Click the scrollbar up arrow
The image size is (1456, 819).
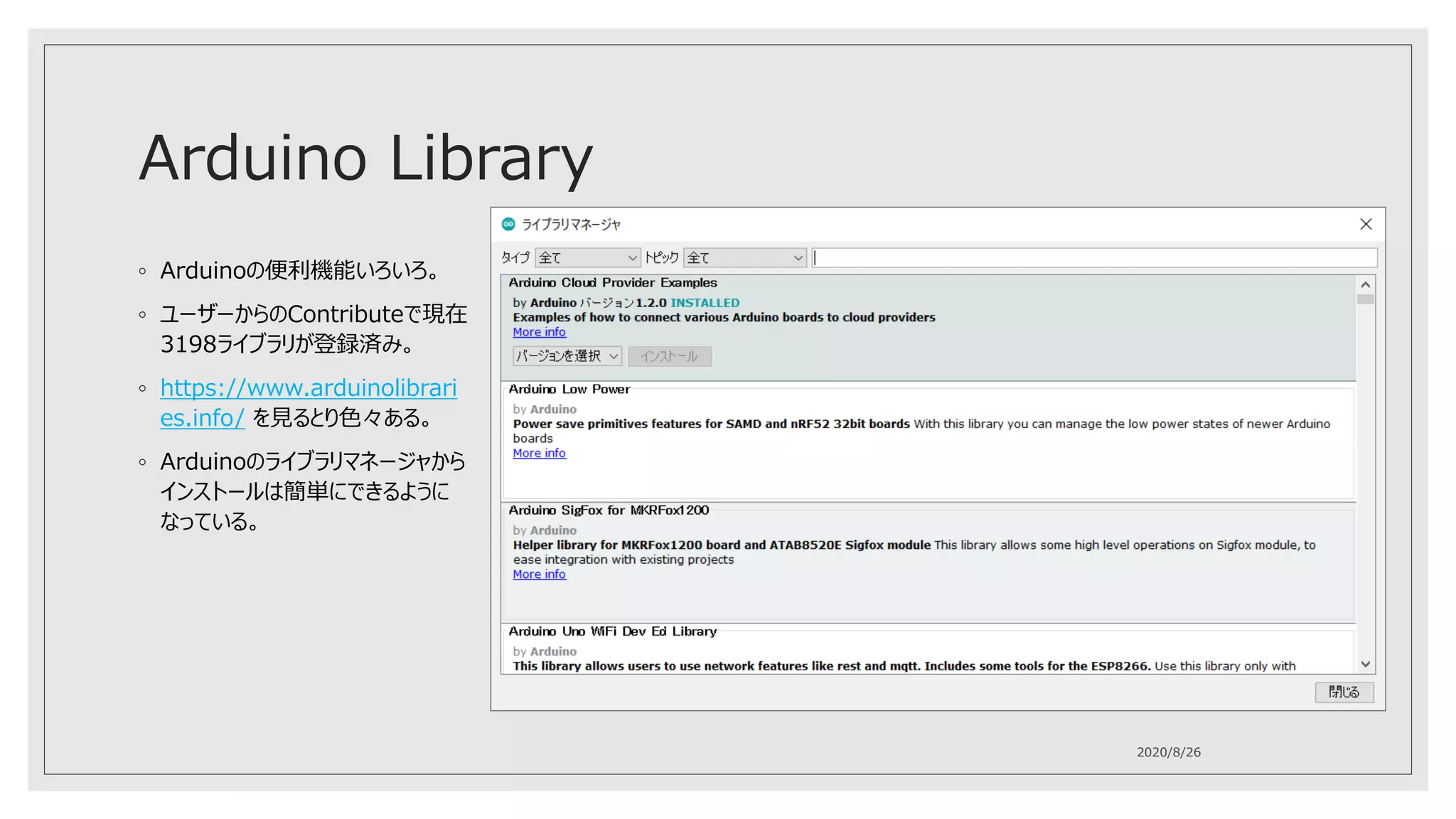1365,284
